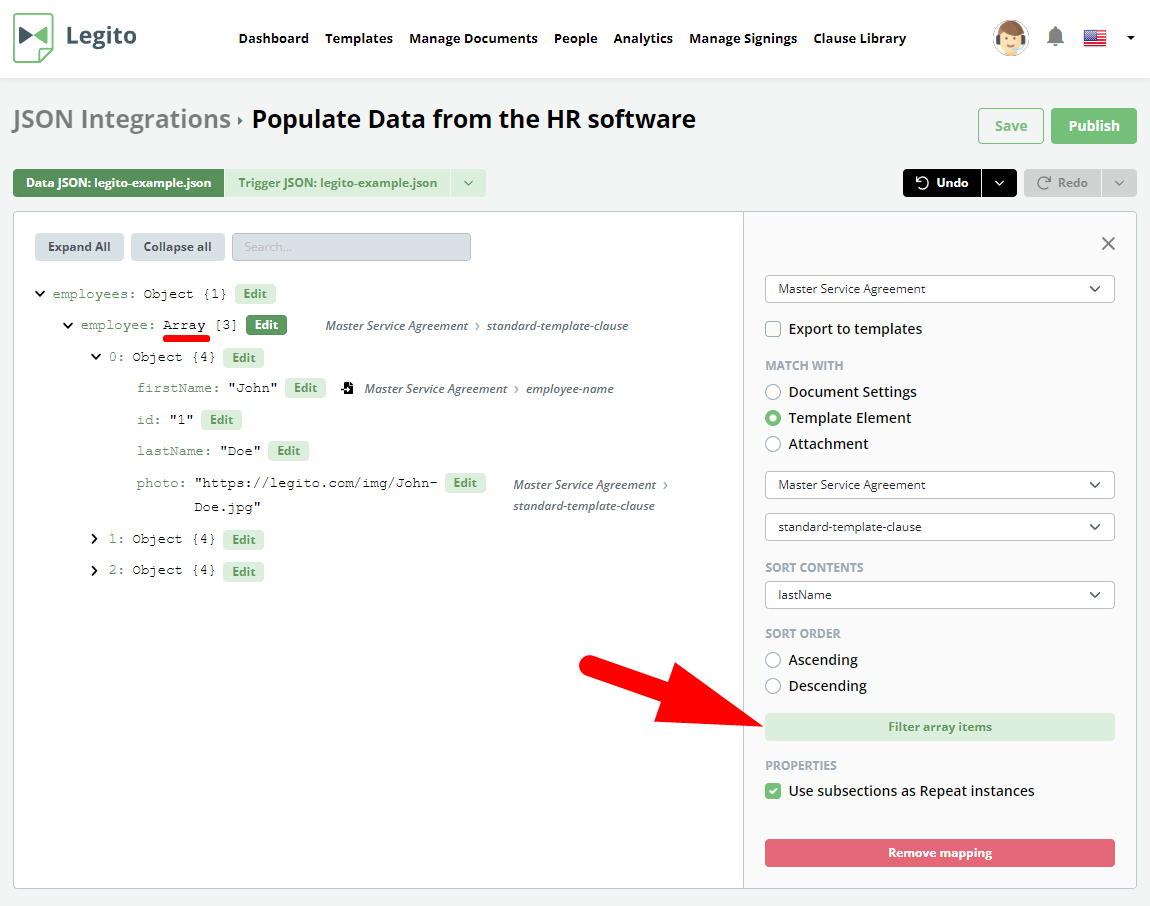Edit the 0: Object entry
Screen dimensions: 1150x906
coord(243,357)
